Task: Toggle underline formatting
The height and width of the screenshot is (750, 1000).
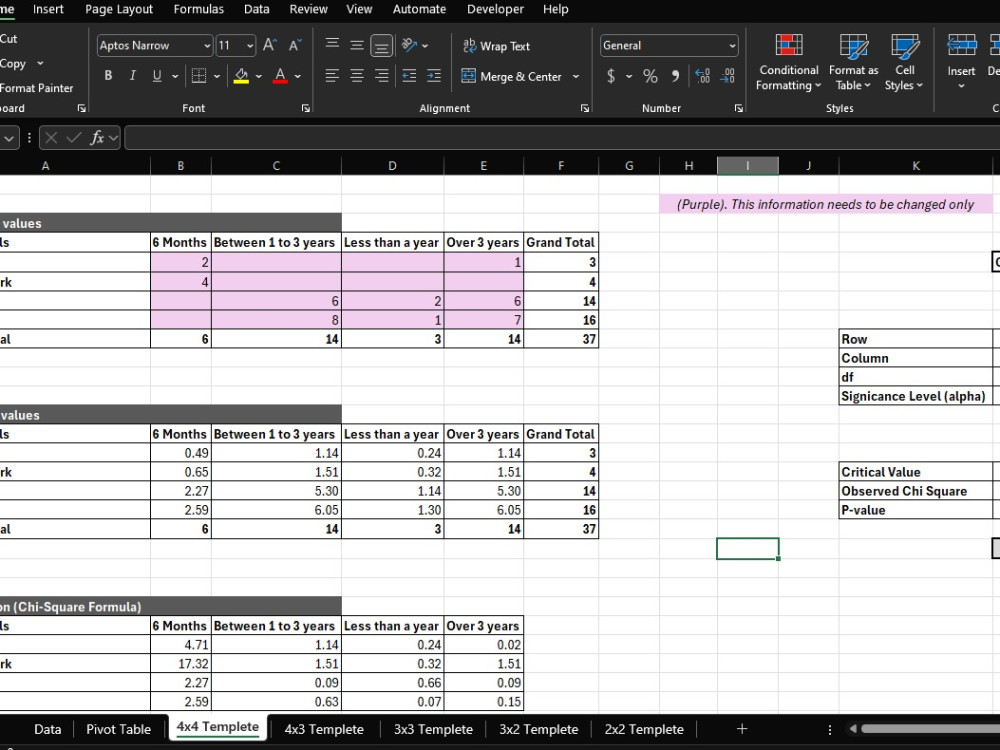Action: pyautogui.click(x=159, y=75)
